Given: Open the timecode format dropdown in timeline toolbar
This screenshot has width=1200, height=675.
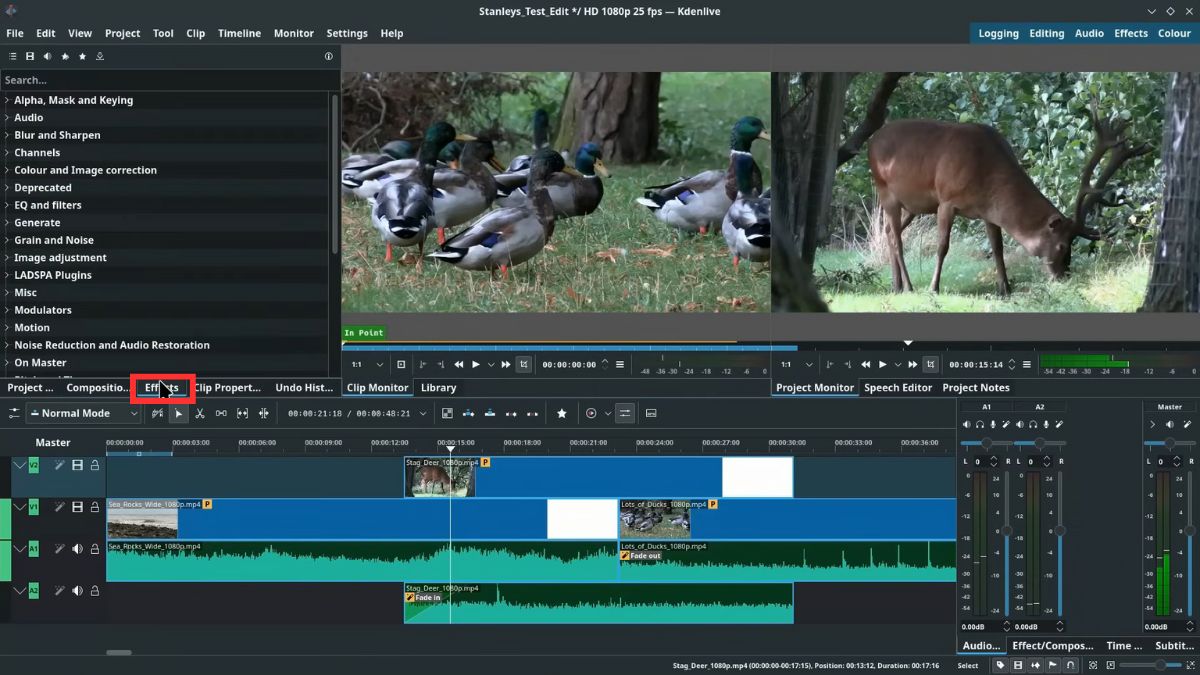Looking at the screenshot, I should [423, 413].
